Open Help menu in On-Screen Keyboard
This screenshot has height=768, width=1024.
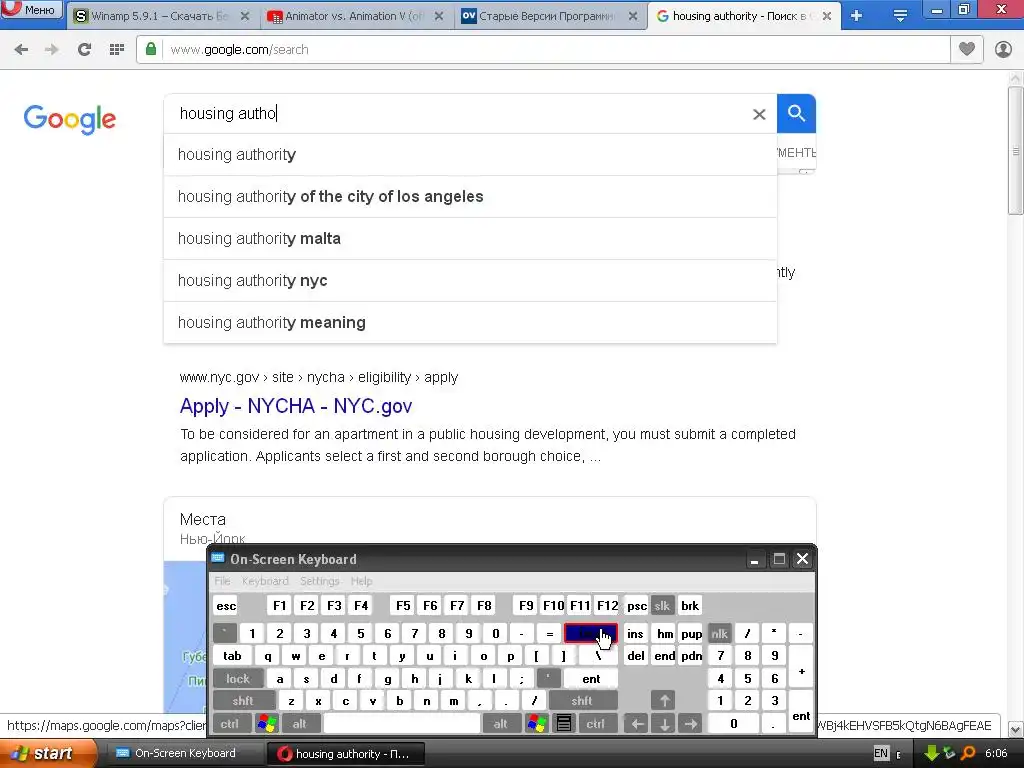tap(361, 581)
